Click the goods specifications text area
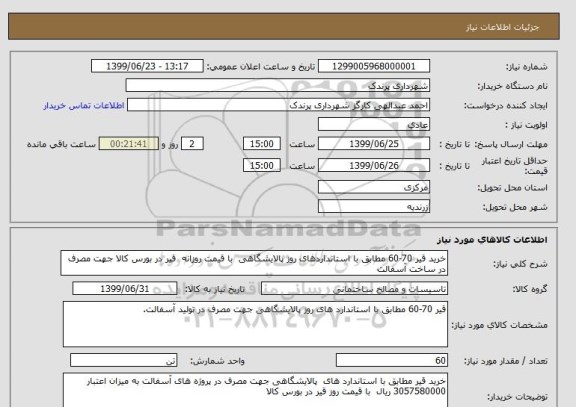This screenshot has width=576, height=407. tap(255, 324)
